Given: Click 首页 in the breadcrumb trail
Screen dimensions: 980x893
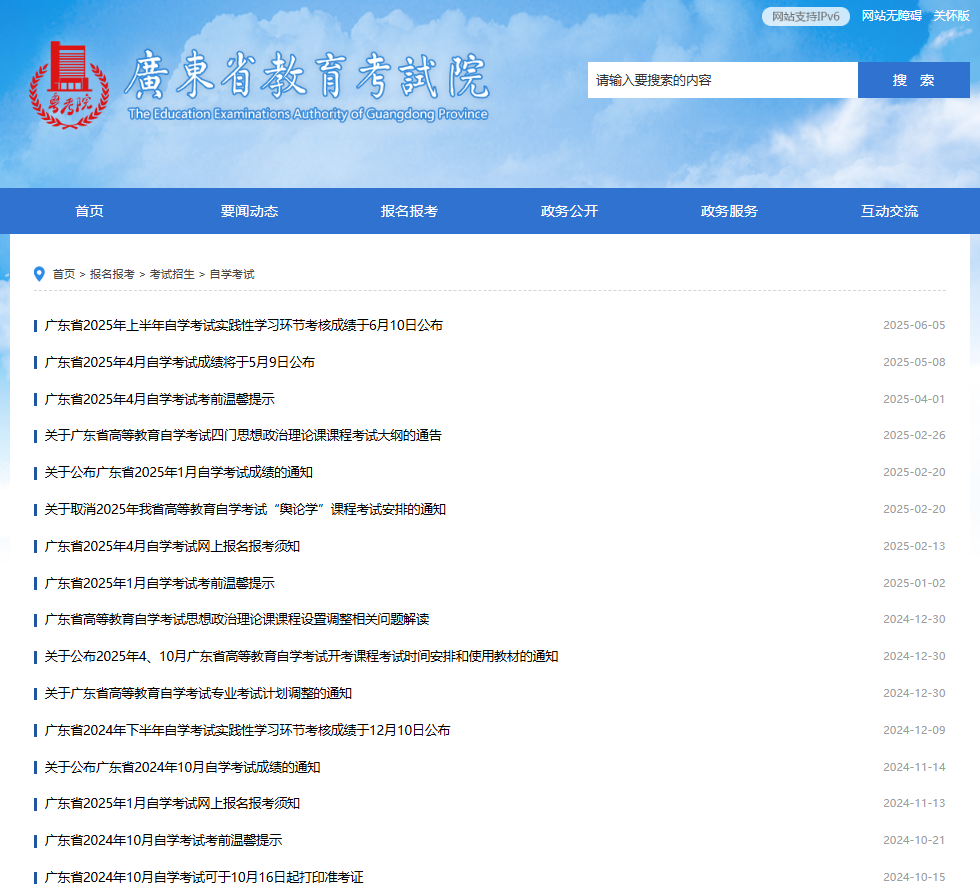Looking at the screenshot, I should click(64, 274).
